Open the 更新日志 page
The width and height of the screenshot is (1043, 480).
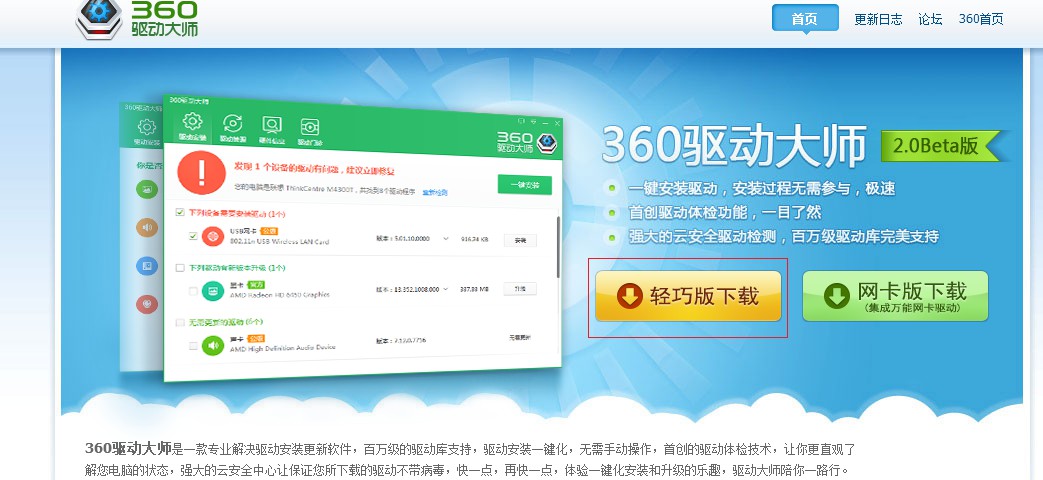tap(878, 19)
